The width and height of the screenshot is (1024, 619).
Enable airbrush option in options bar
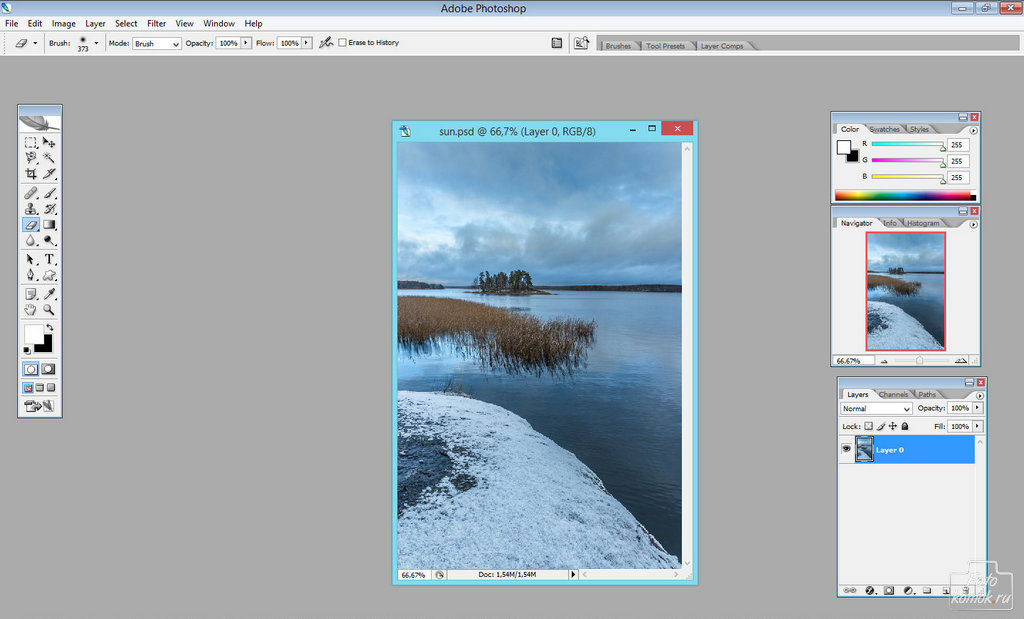click(x=326, y=42)
